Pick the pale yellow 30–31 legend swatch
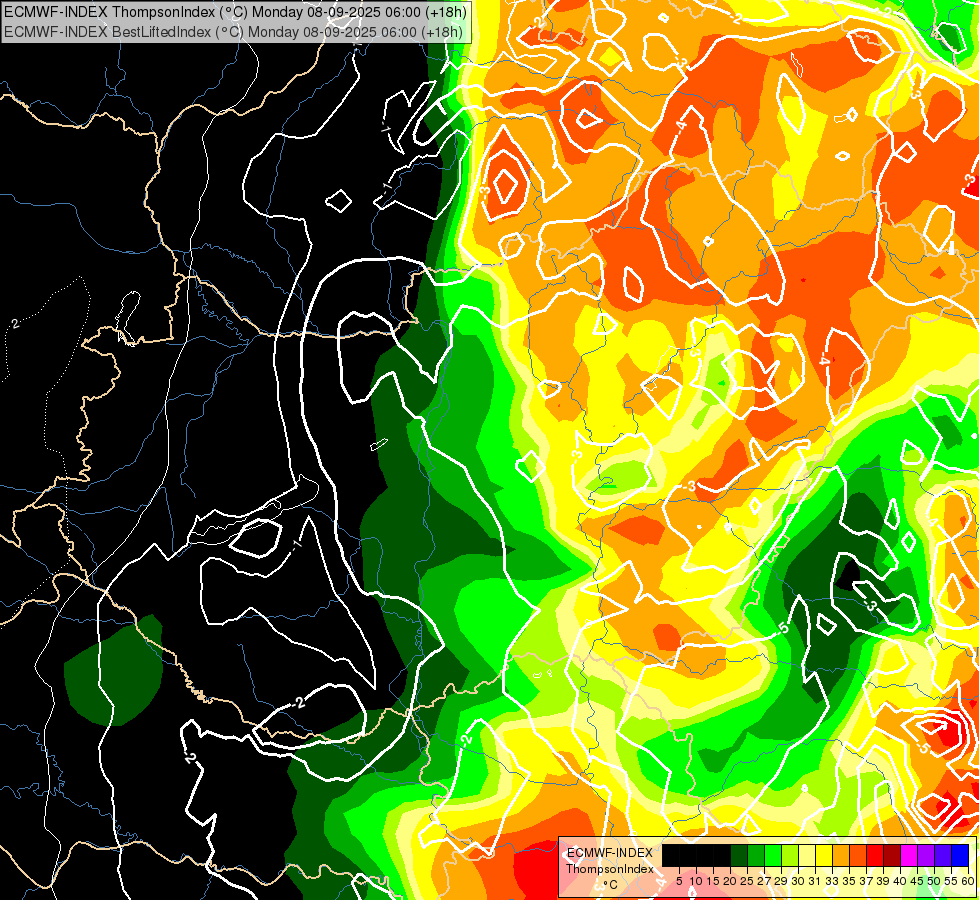Image resolution: width=979 pixels, height=900 pixels. tap(807, 855)
